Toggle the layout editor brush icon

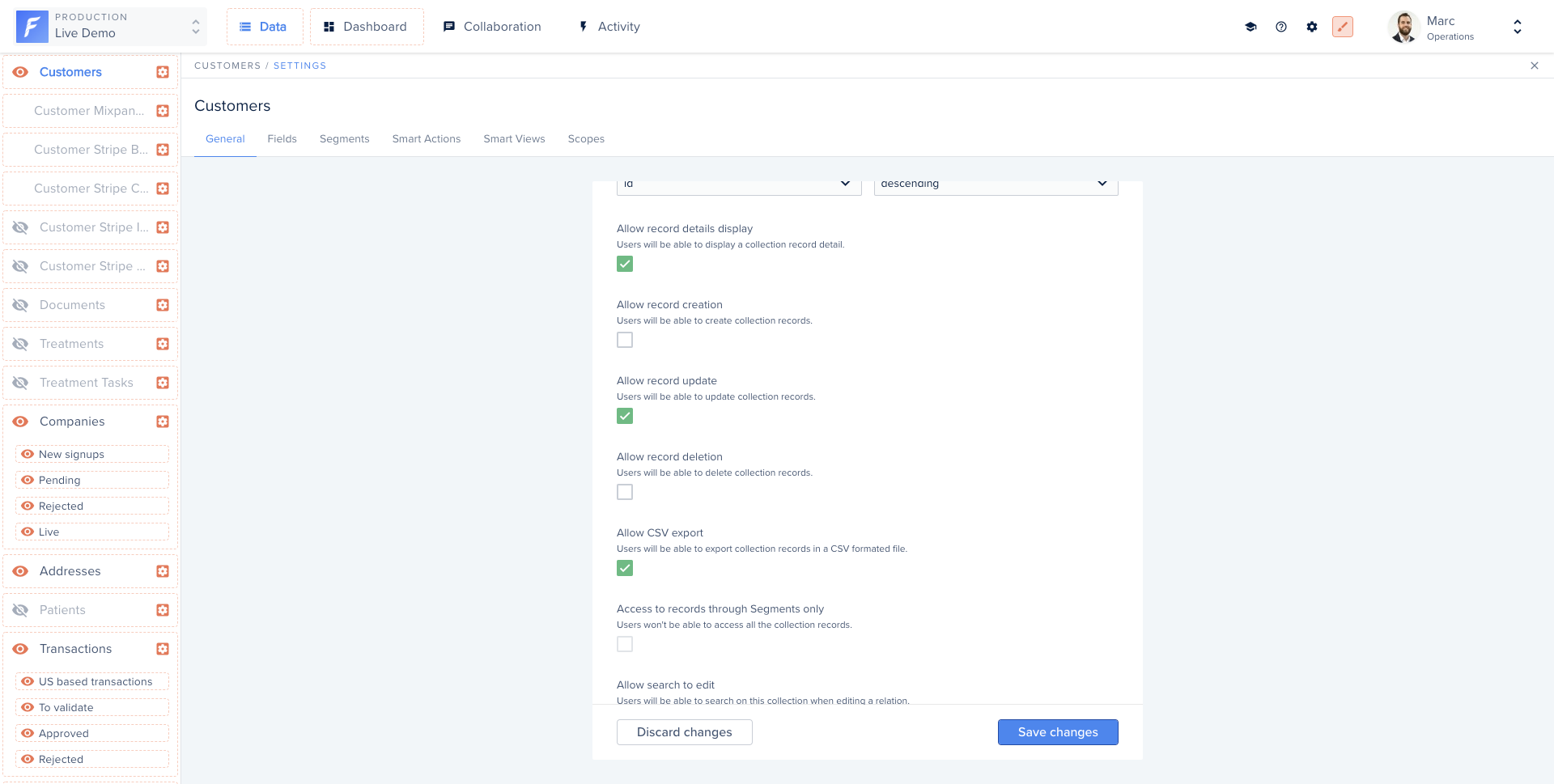pyautogui.click(x=1343, y=27)
